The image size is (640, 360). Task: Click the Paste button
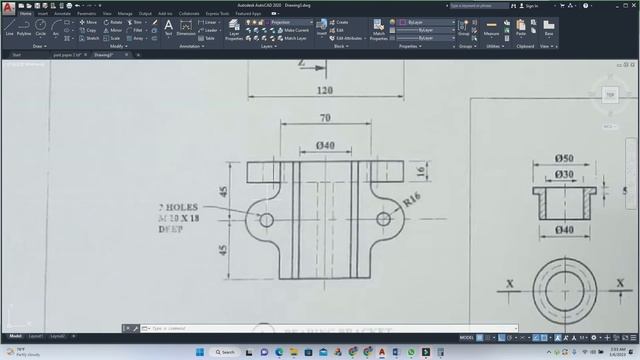pyautogui.click(x=521, y=27)
